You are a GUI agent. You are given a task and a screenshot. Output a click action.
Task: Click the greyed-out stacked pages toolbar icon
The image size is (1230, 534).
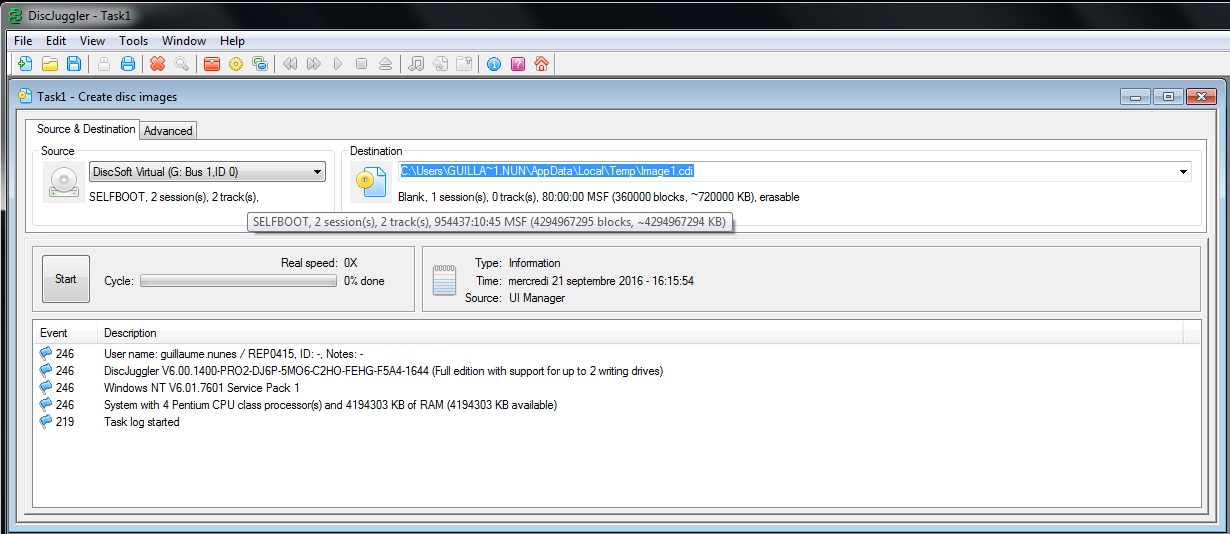coord(440,64)
